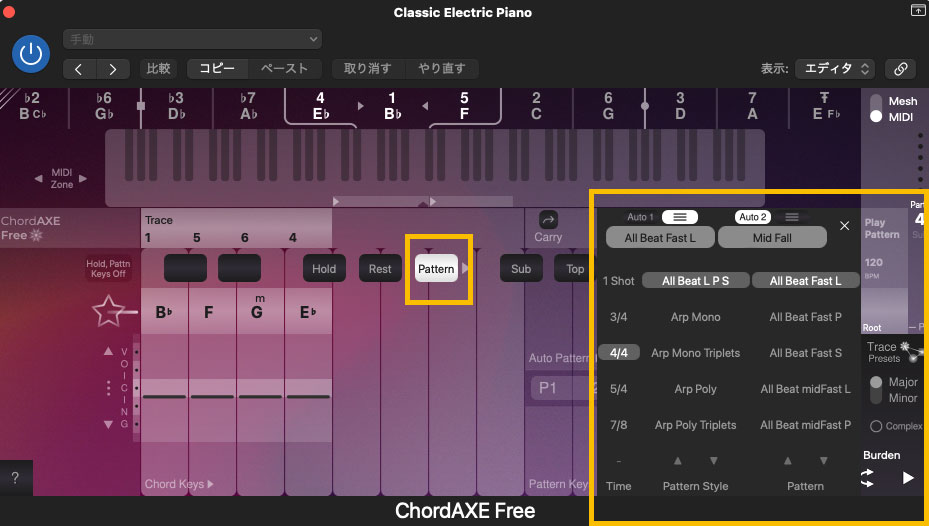
Task: Click the Sub key button
Action: pyautogui.click(x=521, y=269)
